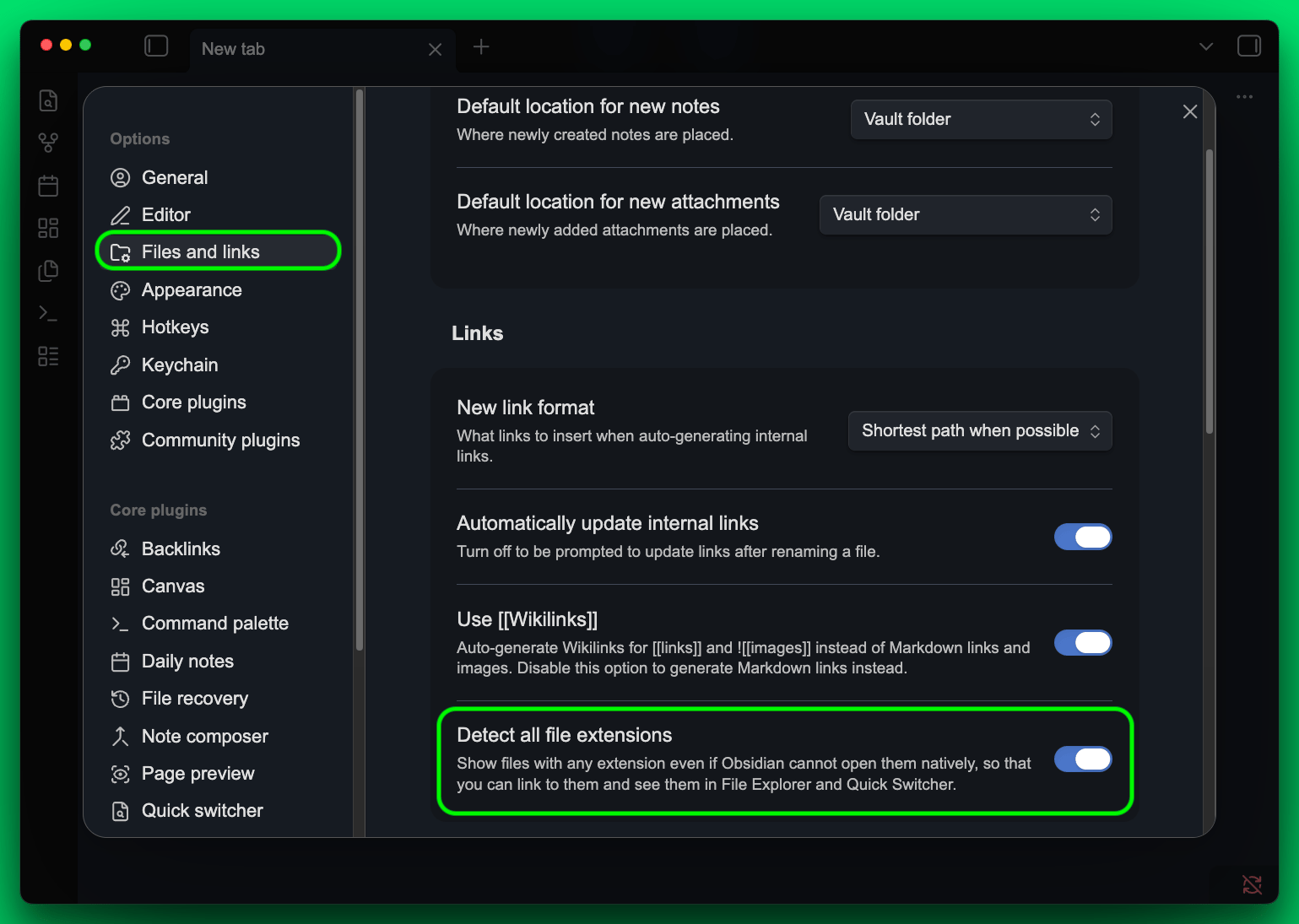Screen dimensions: 1299x924
Task: Open quick switcher ribbon icon
Action: (49, 100)
